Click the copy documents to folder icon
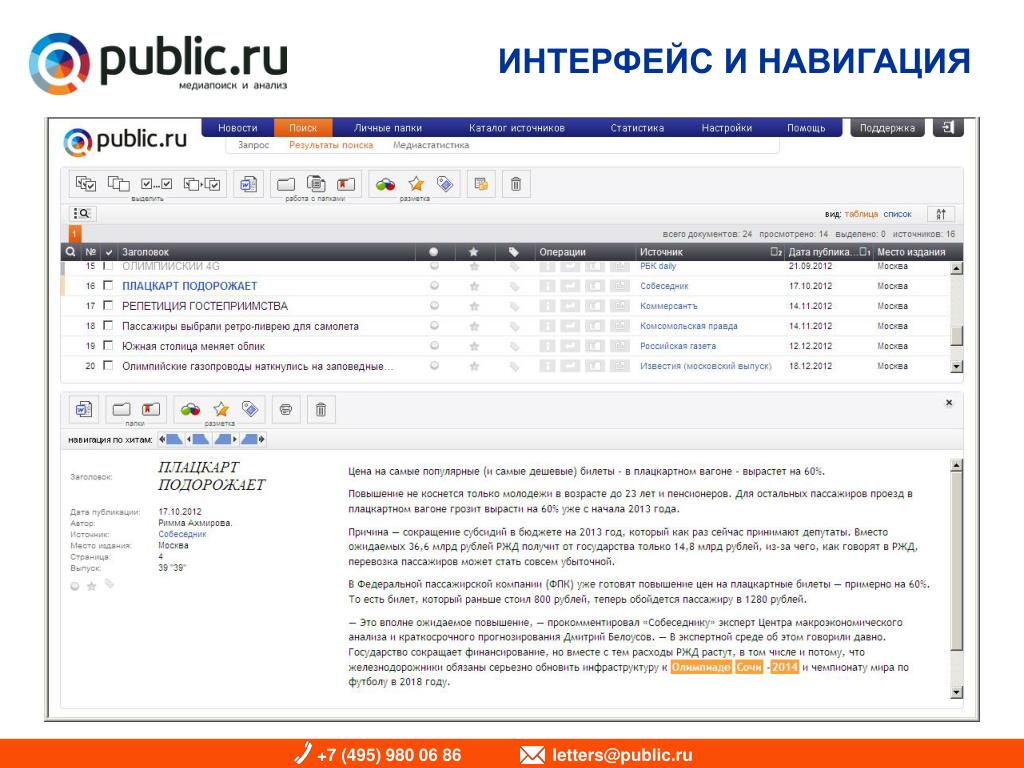Screen dimensions: 1024x768 click(316, 184)
